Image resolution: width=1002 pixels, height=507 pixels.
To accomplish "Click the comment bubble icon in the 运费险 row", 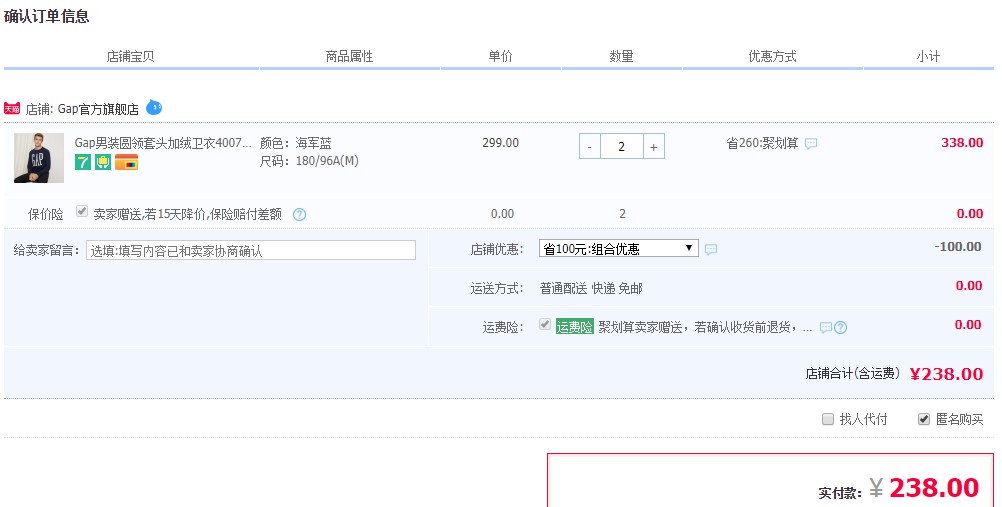I will [x=825, y=327].
